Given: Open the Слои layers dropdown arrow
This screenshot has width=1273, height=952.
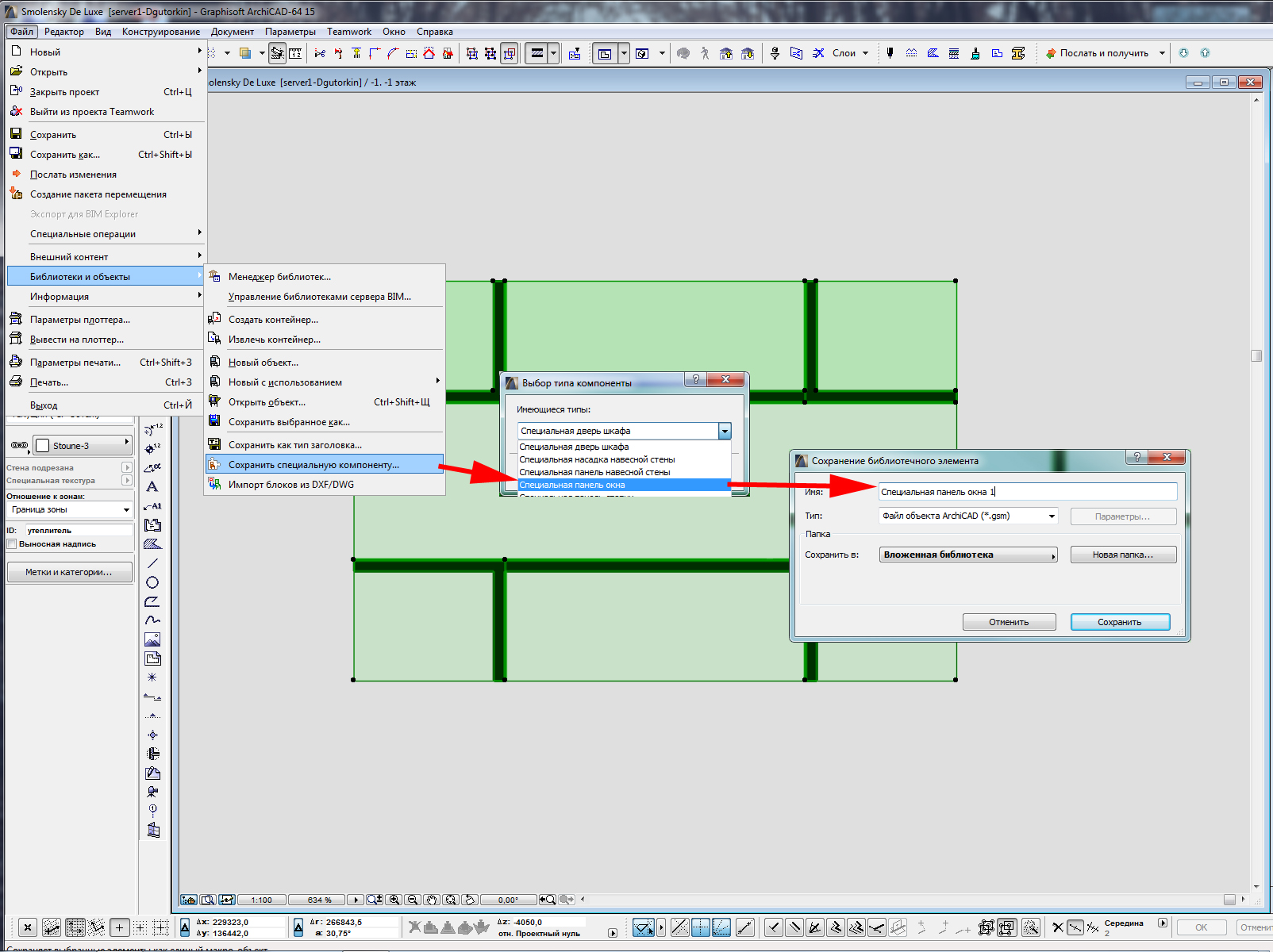Looking at the screenshot, I should click(x=866, y=53).
